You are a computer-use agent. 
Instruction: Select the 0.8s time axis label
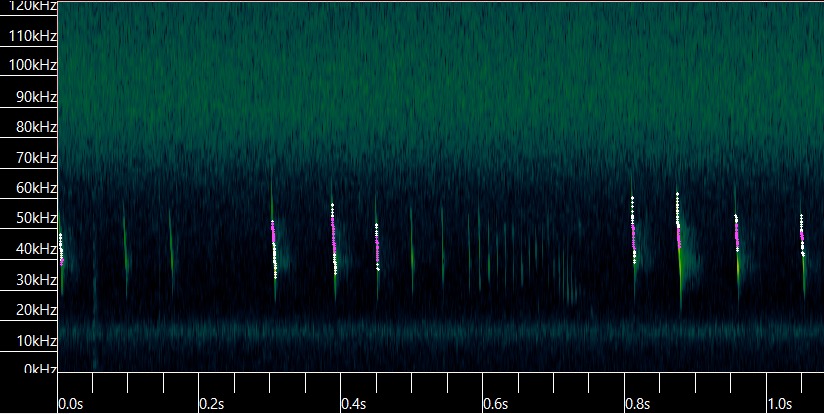coord(638,404)
